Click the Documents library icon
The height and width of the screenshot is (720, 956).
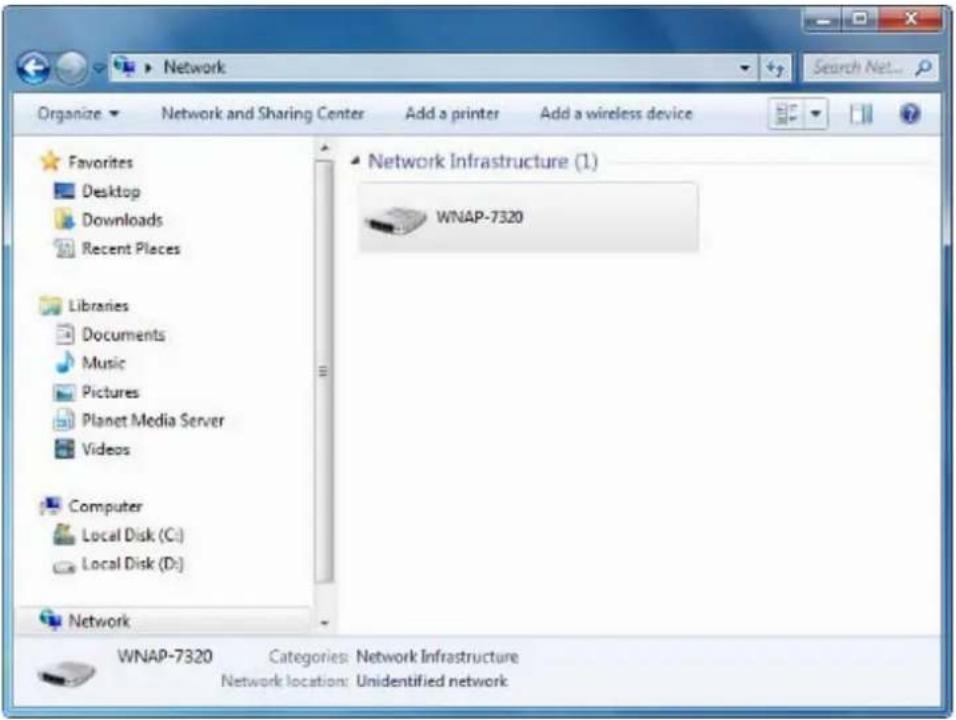tap(64, 334)
